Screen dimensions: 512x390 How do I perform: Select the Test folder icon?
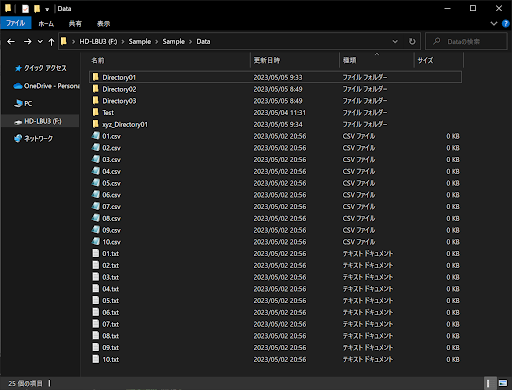tap(96, 112)
